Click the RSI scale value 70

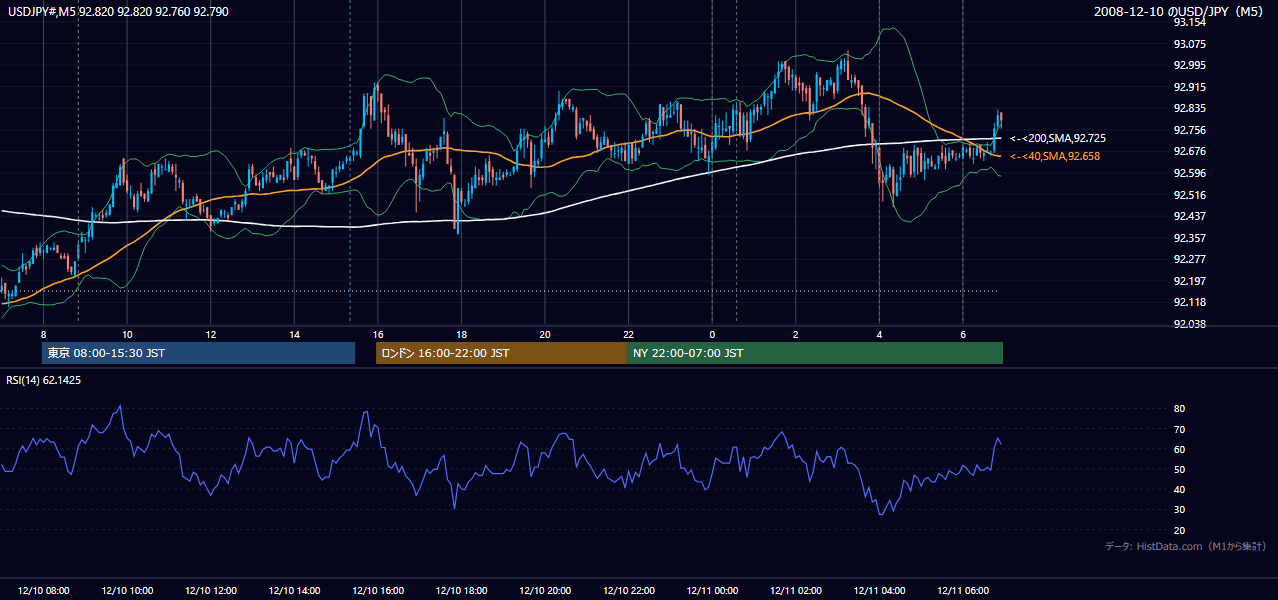[x=1179, y=429]
